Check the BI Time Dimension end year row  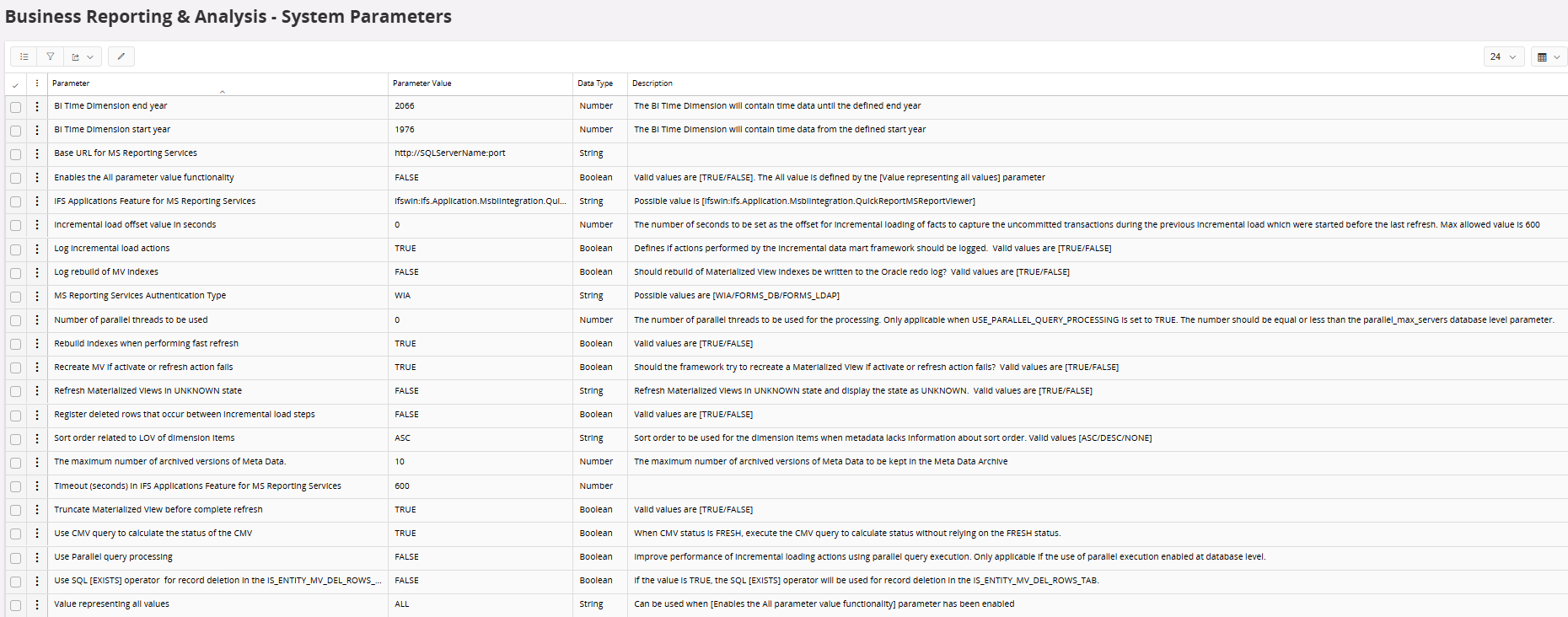click(15, 107)
